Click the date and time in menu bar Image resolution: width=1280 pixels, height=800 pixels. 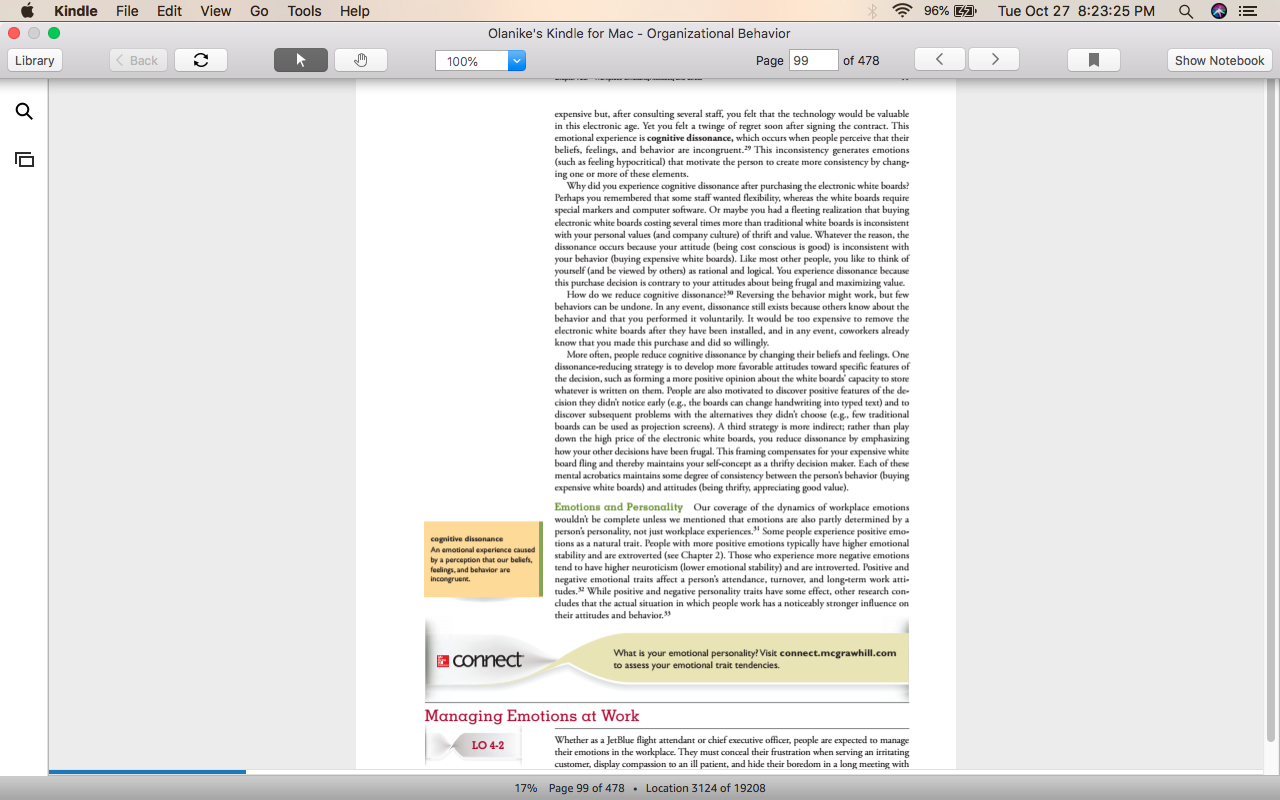tap(1076, 11)
